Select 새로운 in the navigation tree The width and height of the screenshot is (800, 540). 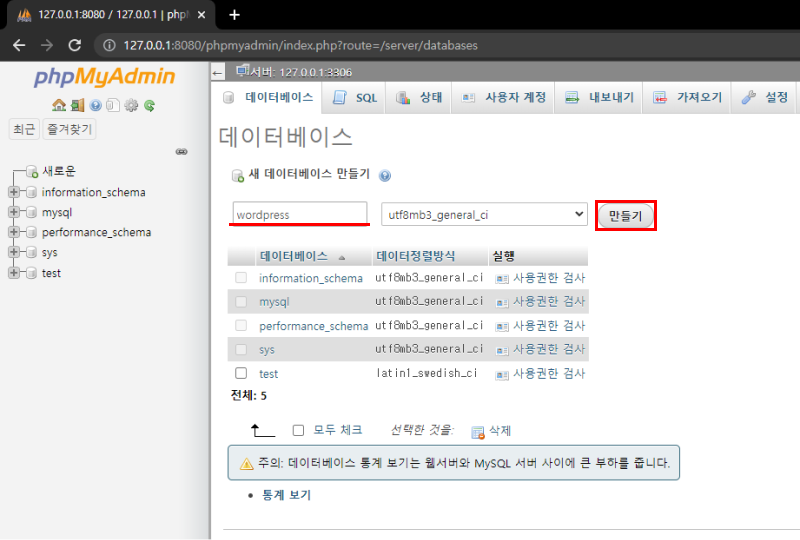(58, 171)
